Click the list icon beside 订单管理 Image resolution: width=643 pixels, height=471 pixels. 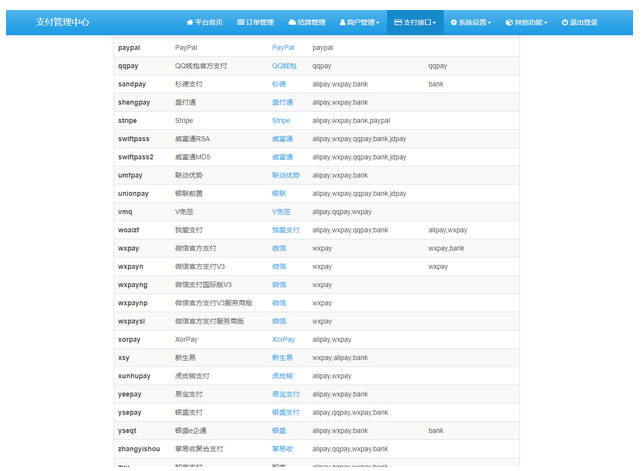tap(241, 21)
